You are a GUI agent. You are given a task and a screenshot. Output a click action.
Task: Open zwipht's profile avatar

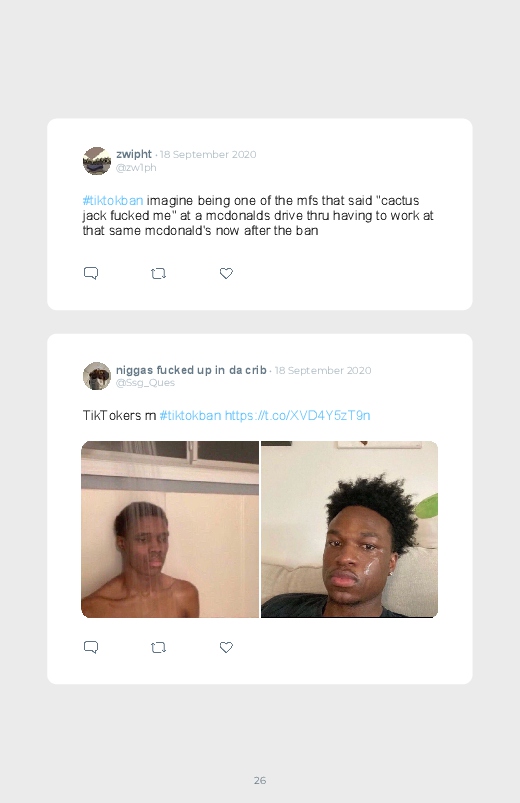pos(97,161)
